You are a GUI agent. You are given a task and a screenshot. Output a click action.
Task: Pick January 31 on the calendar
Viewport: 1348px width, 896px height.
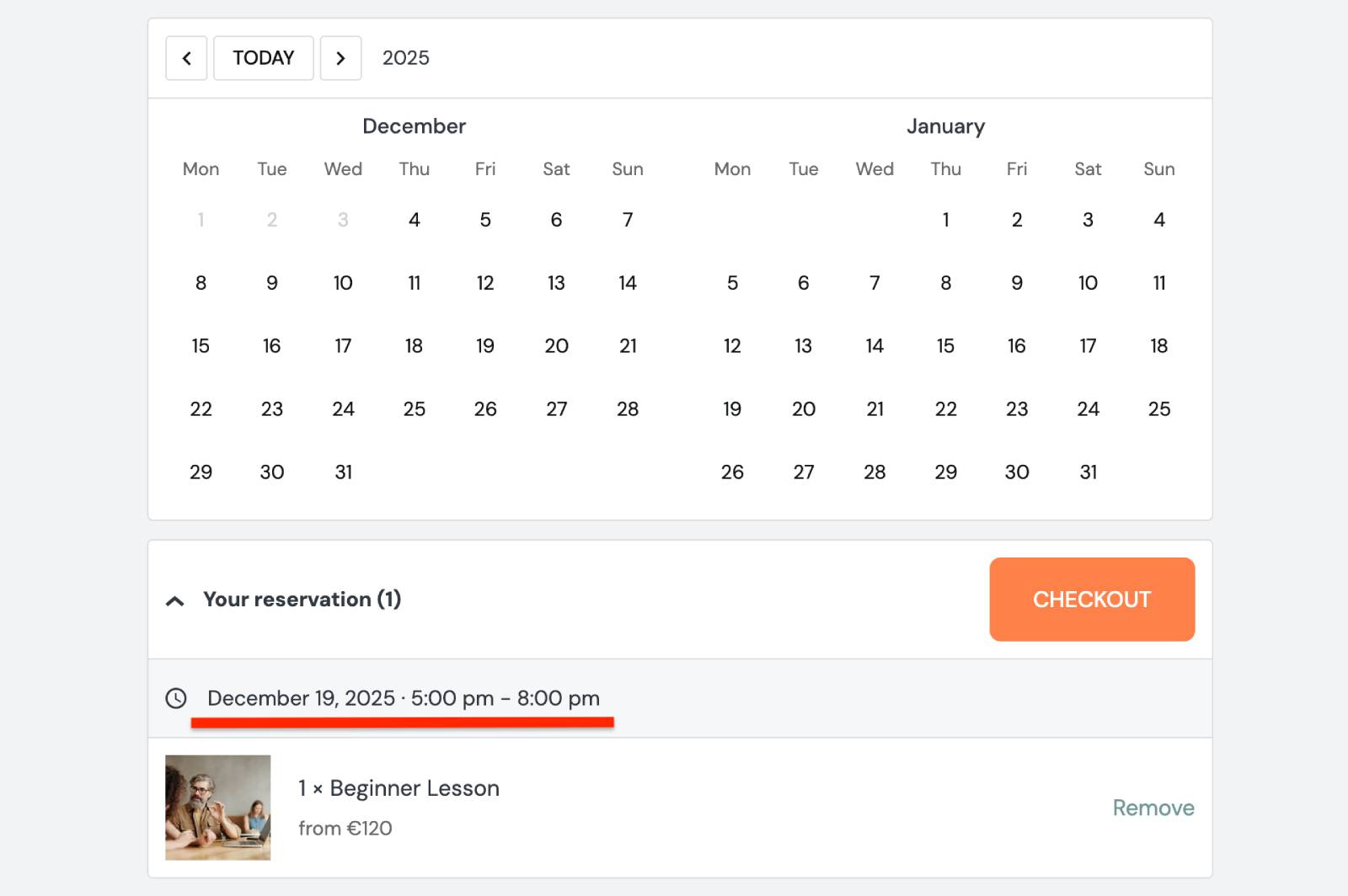(x=1088, y=472)
